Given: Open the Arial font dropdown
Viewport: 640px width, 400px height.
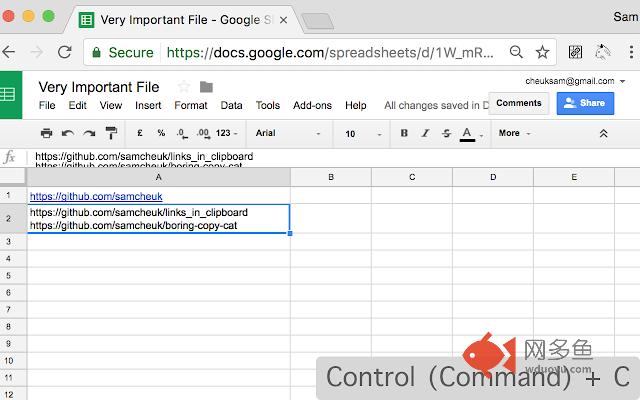Looking at the screenshot, I should pyautogui.click(x=288, y=133).
